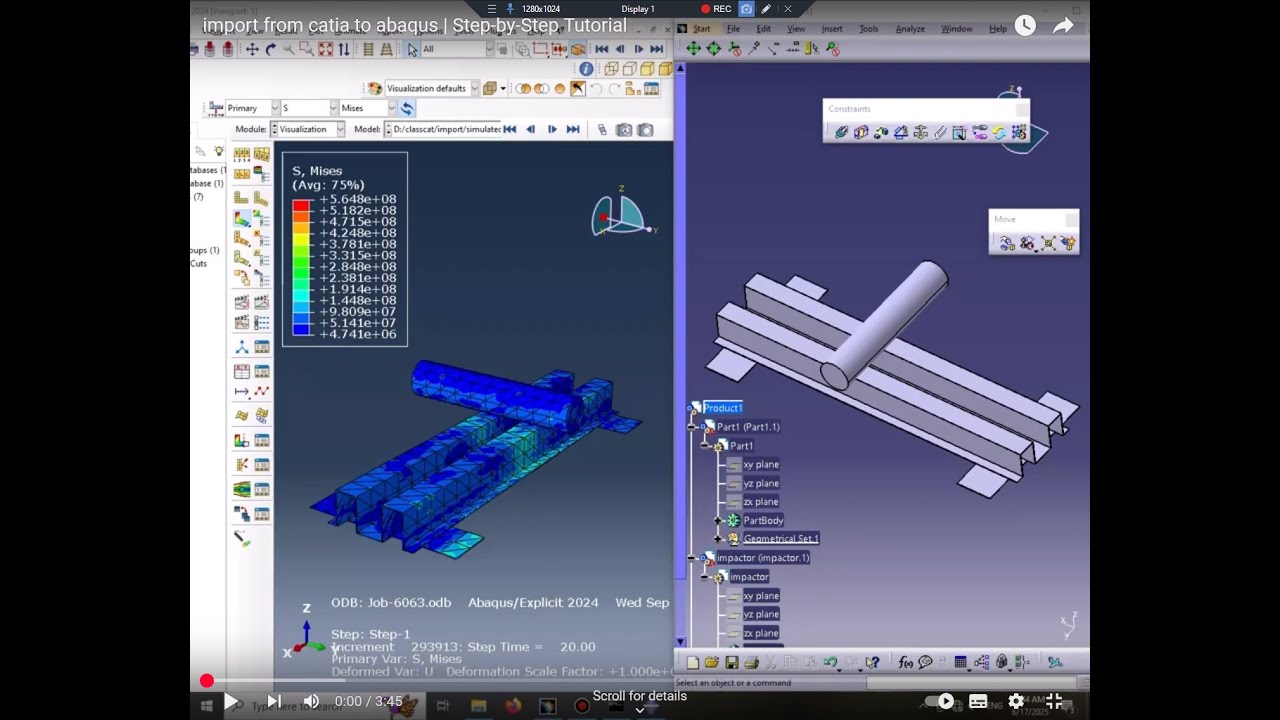This screenshot has height=720, width=1280.
Task: Click the pencil annotate icon in recorder bar
Action: tap(766, 9)
